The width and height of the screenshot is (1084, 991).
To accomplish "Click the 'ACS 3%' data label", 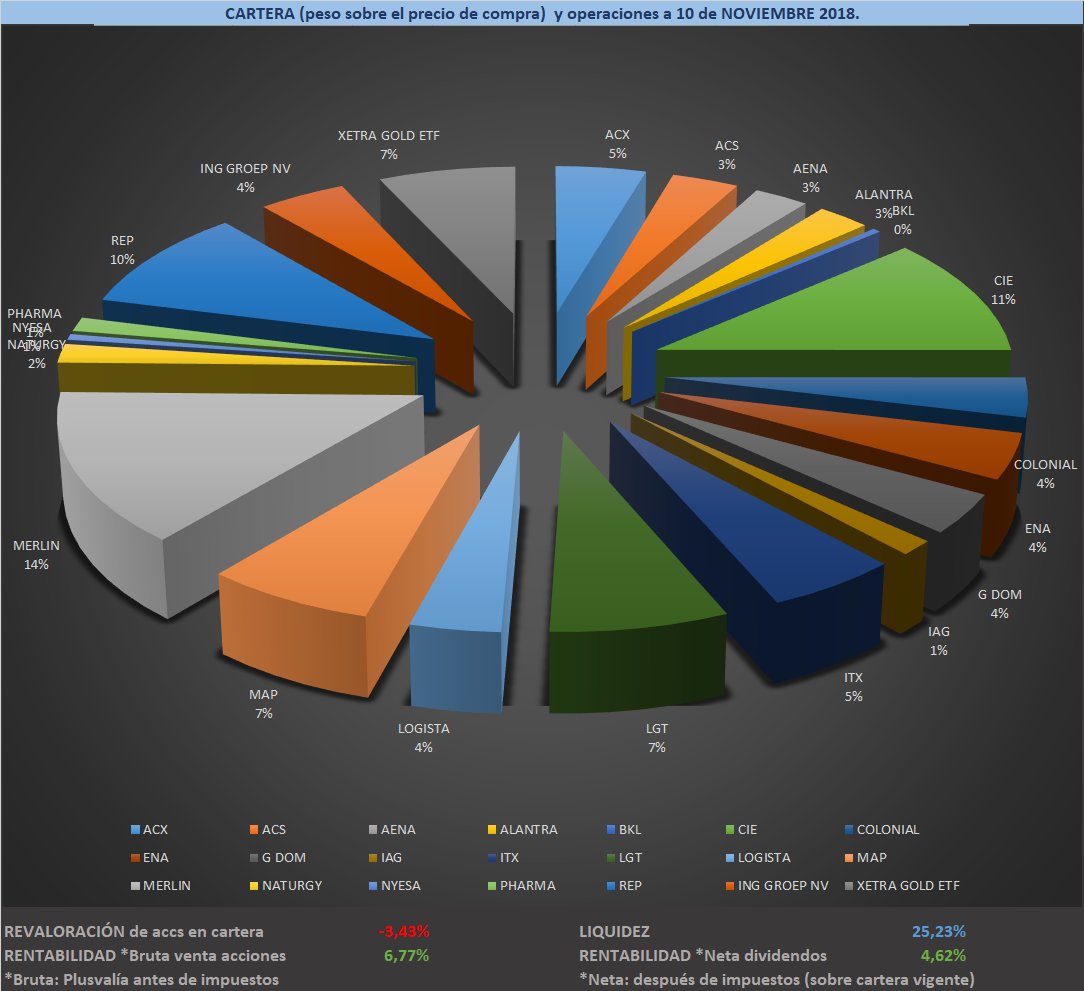I will pyautogui.click(x=727, y=155).
